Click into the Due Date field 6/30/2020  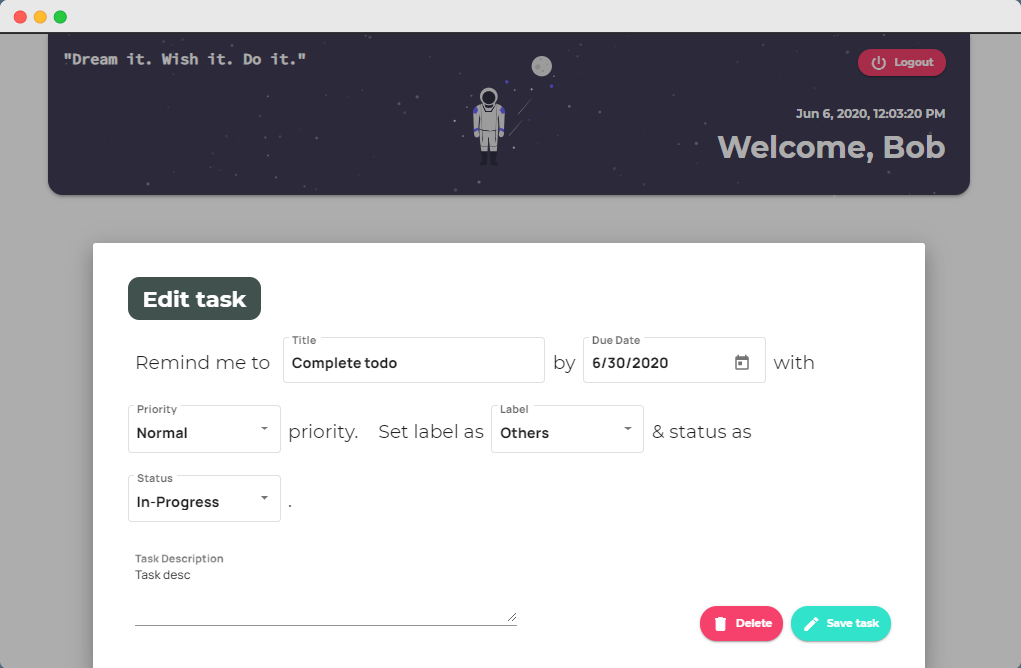(674, 360)
